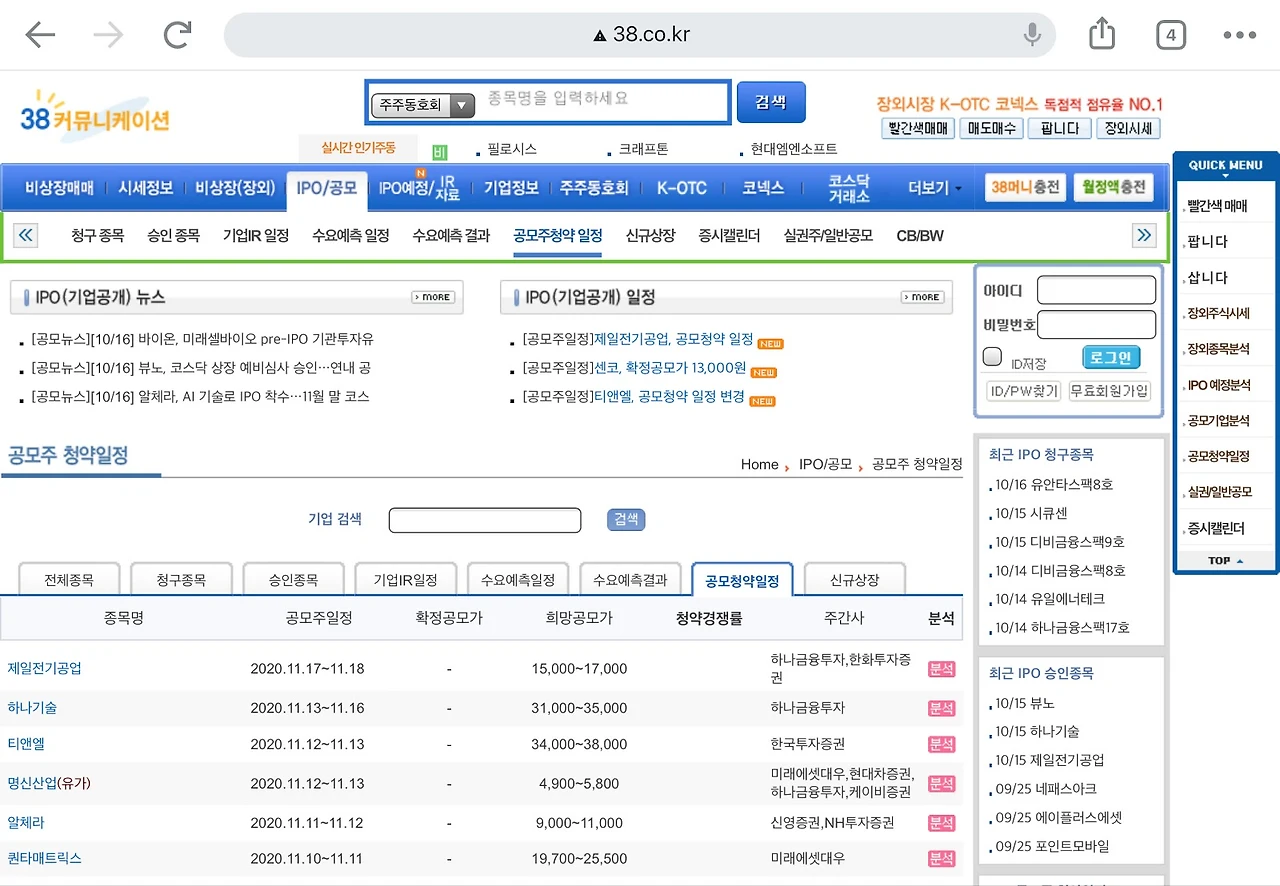
Task: Switch to the 신규상장 tab
Action: pyautogui.click(x=855, y=580)
